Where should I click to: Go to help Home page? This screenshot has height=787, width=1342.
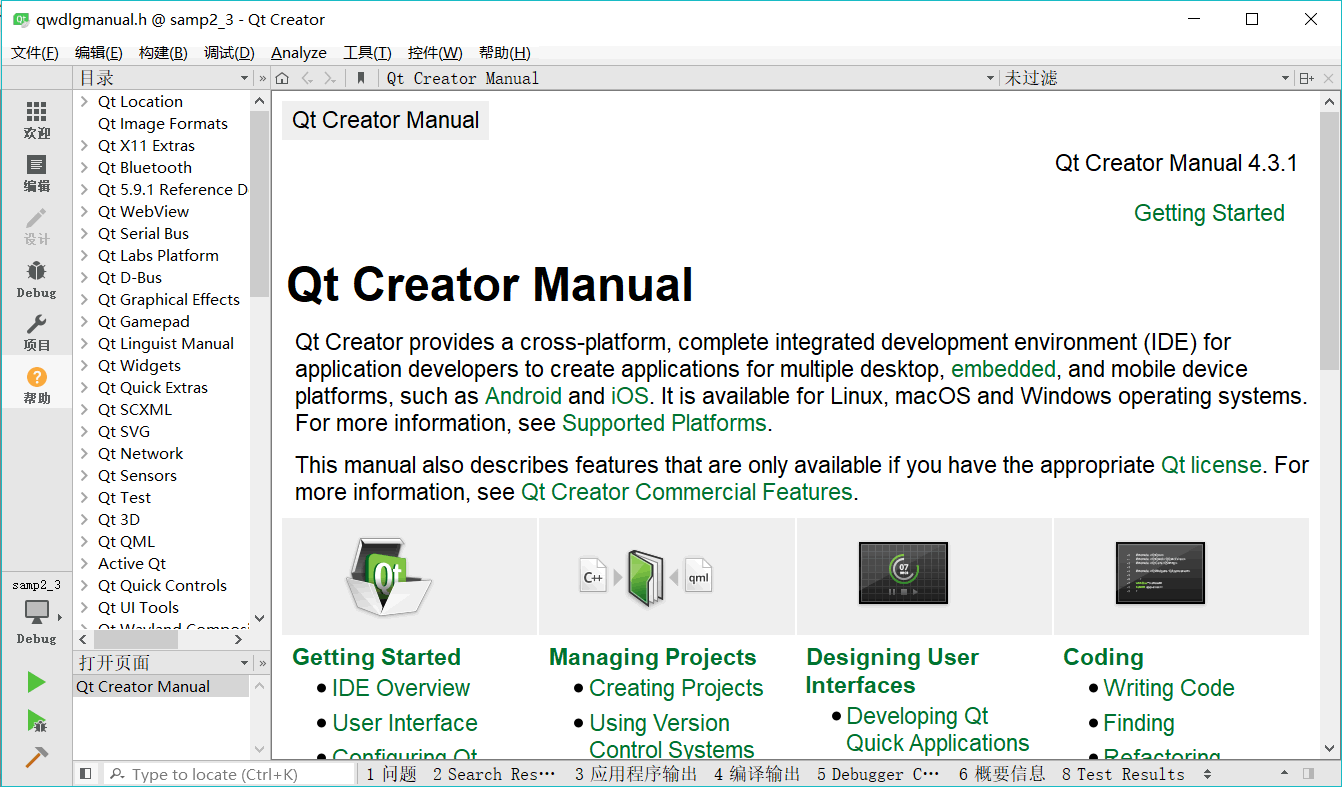click(283, 78)
